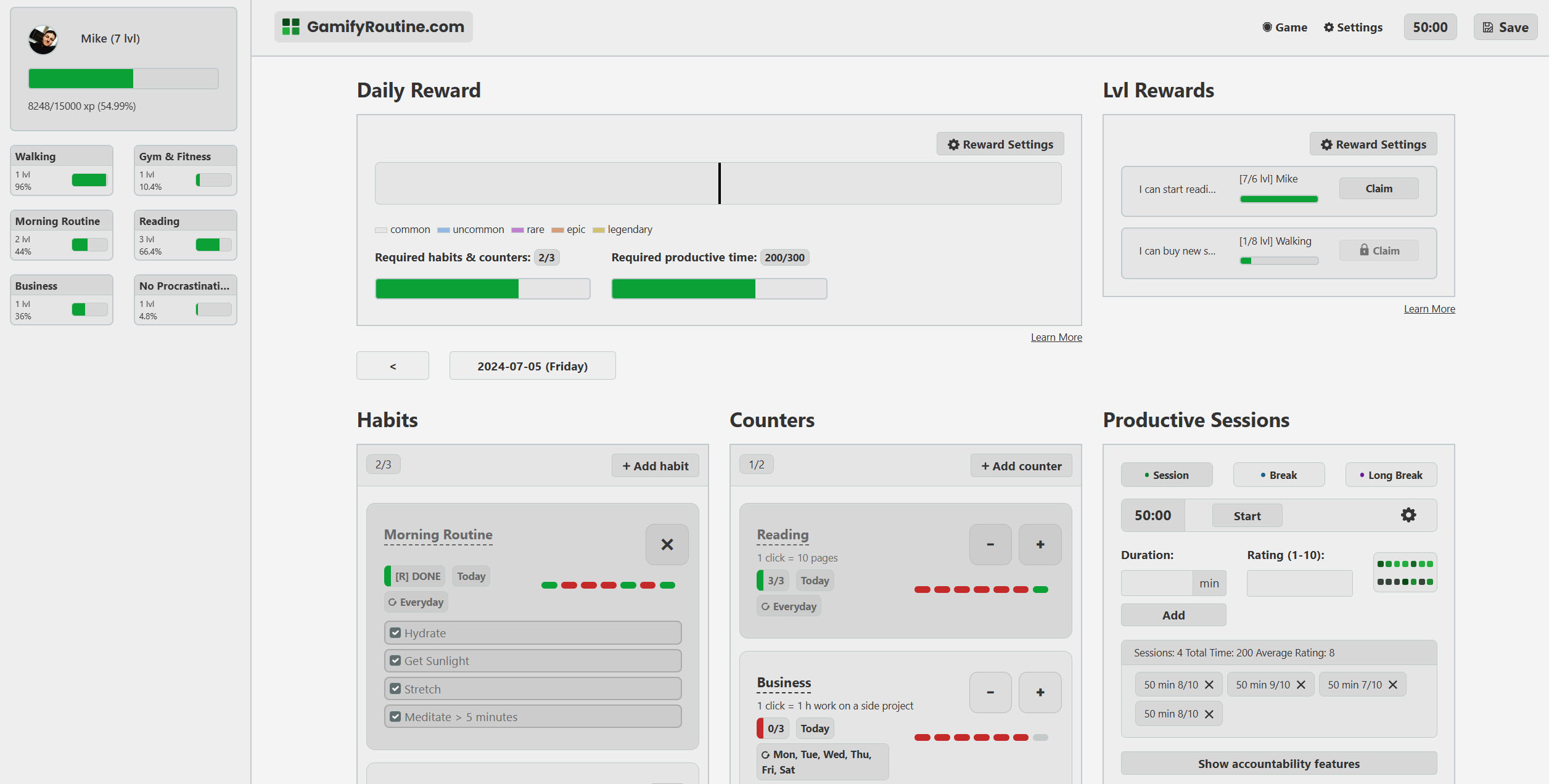Save progress with the Save button
This screenshot has width=1549, height=784.
coord(1505,27)
